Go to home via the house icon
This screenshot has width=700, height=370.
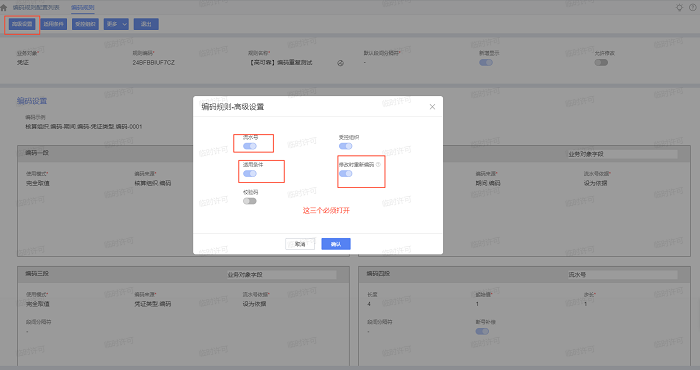click(x=4, y=8)
